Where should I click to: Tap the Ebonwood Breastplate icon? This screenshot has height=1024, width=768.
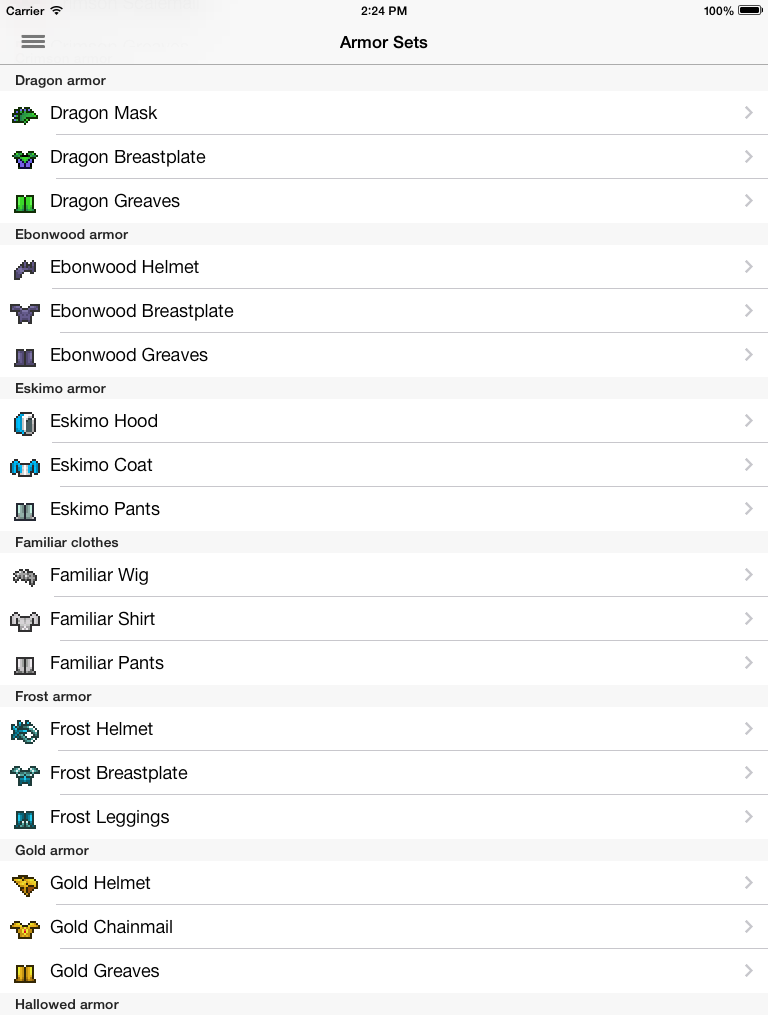click(25, 312)
